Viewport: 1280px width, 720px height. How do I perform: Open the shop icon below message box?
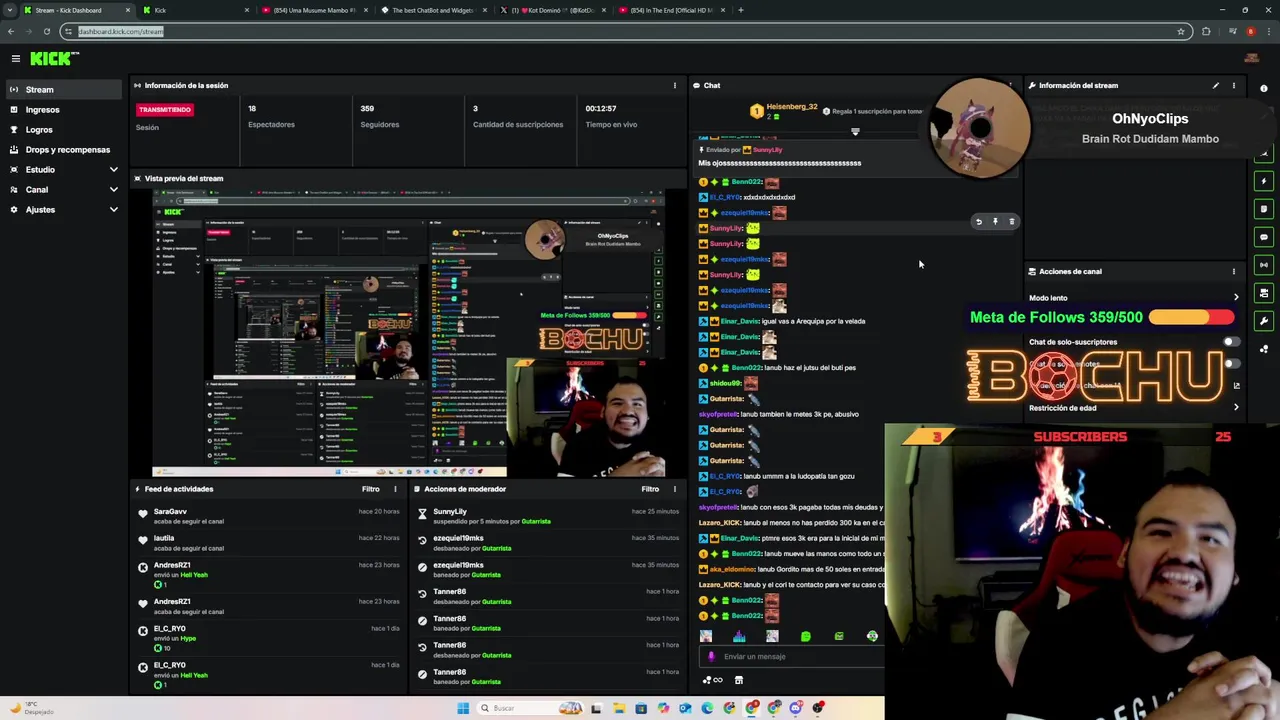[x=738, y=680]
